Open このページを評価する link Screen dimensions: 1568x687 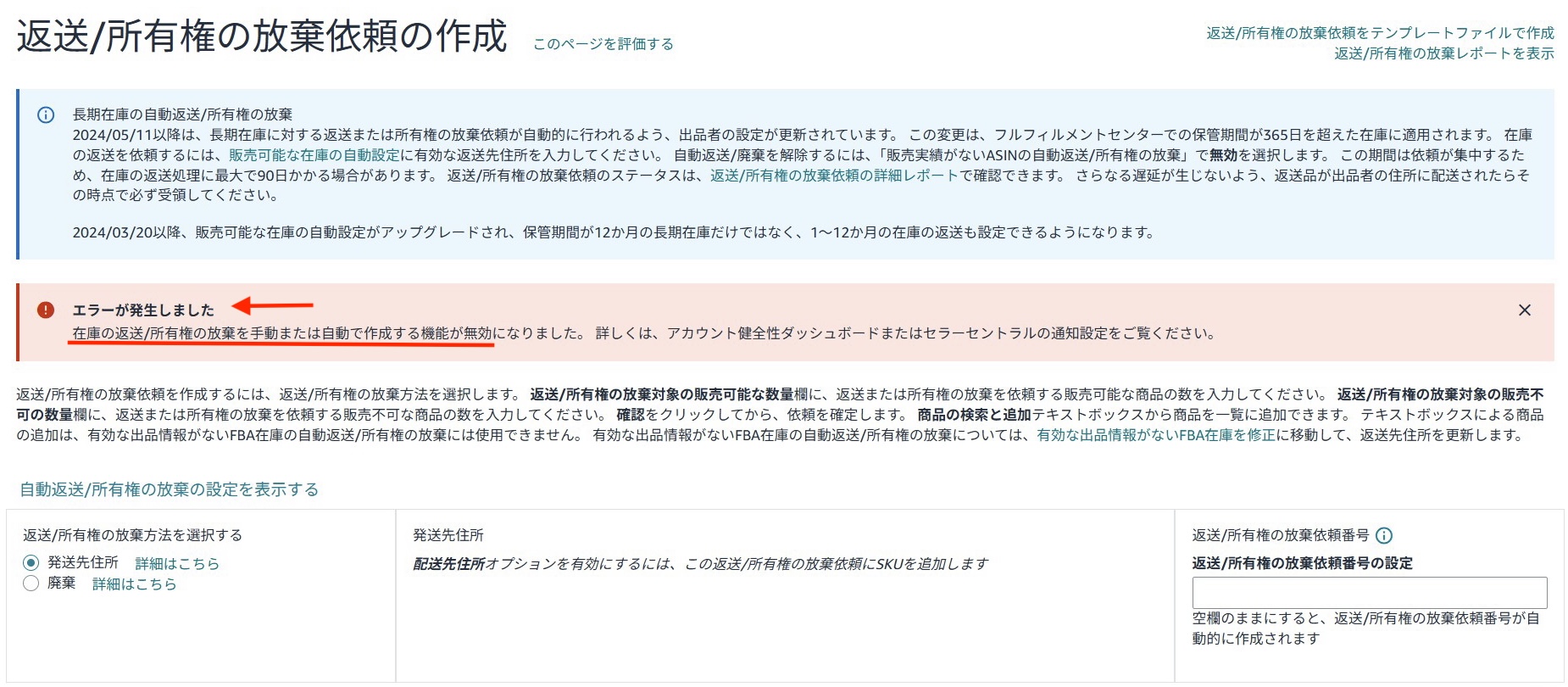point(603,44)
